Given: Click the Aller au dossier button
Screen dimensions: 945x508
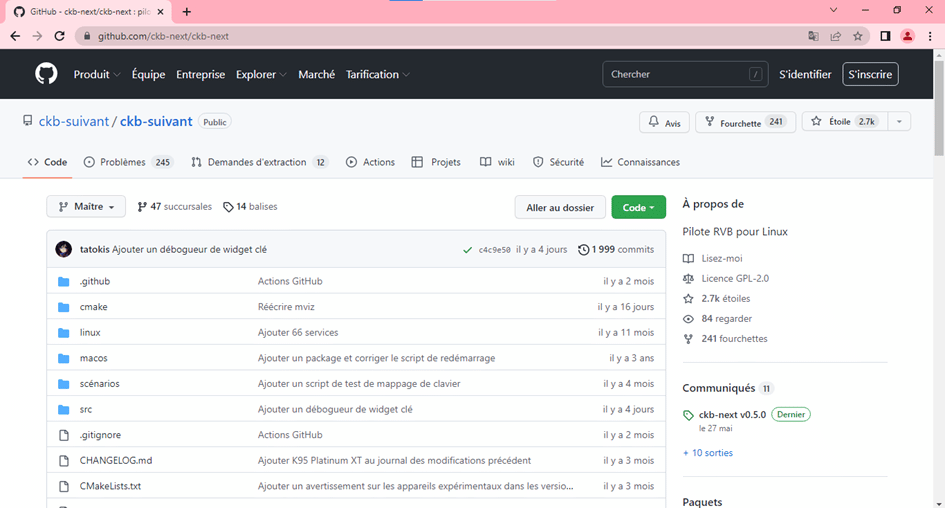Looking at the screenshot, I should pos(560,207).
